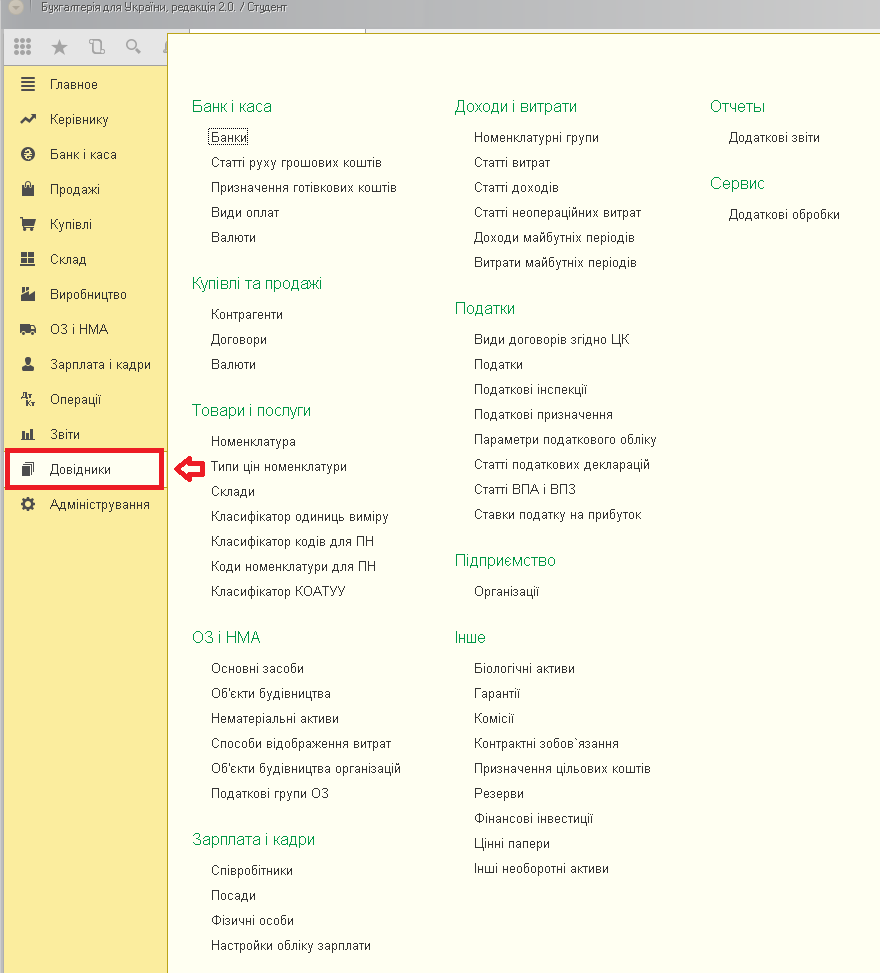Open History icon in top toolbar

point(97,47)
